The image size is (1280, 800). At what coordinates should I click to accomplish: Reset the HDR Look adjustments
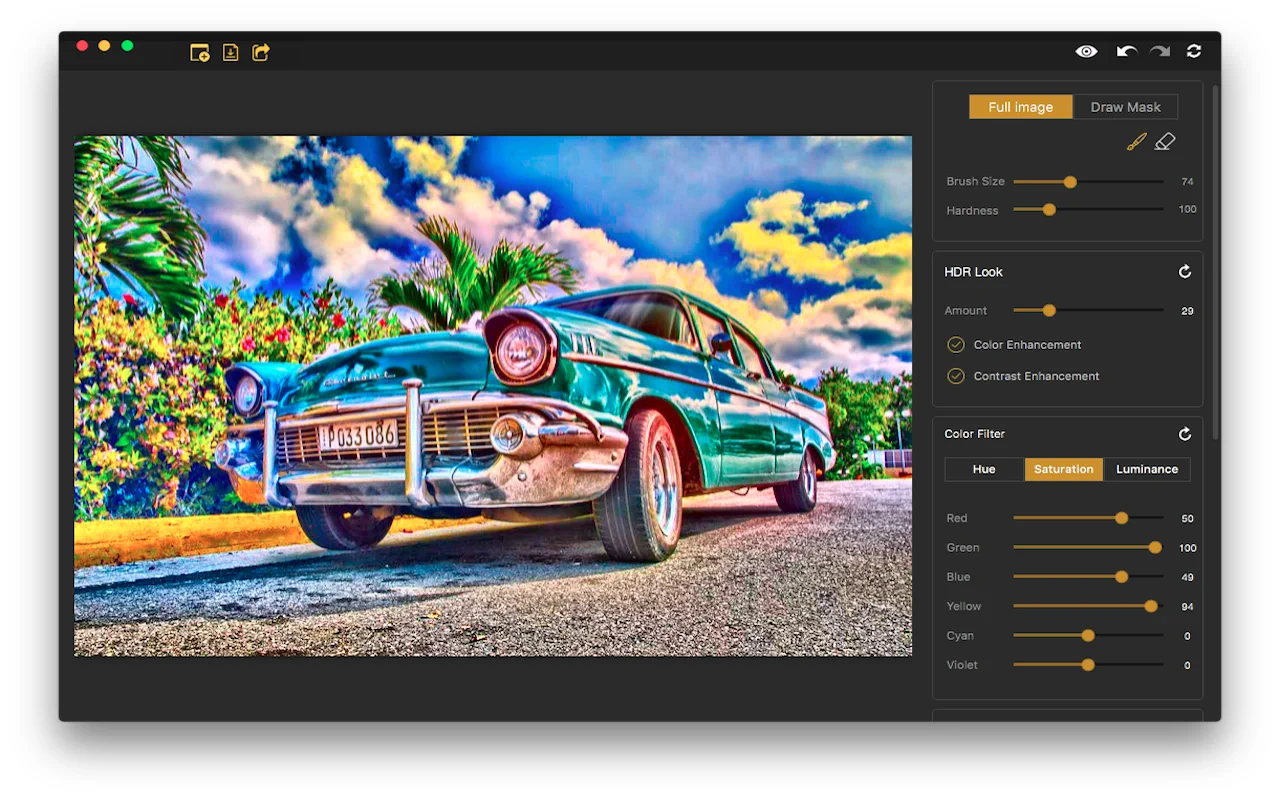pos(1185,271)
